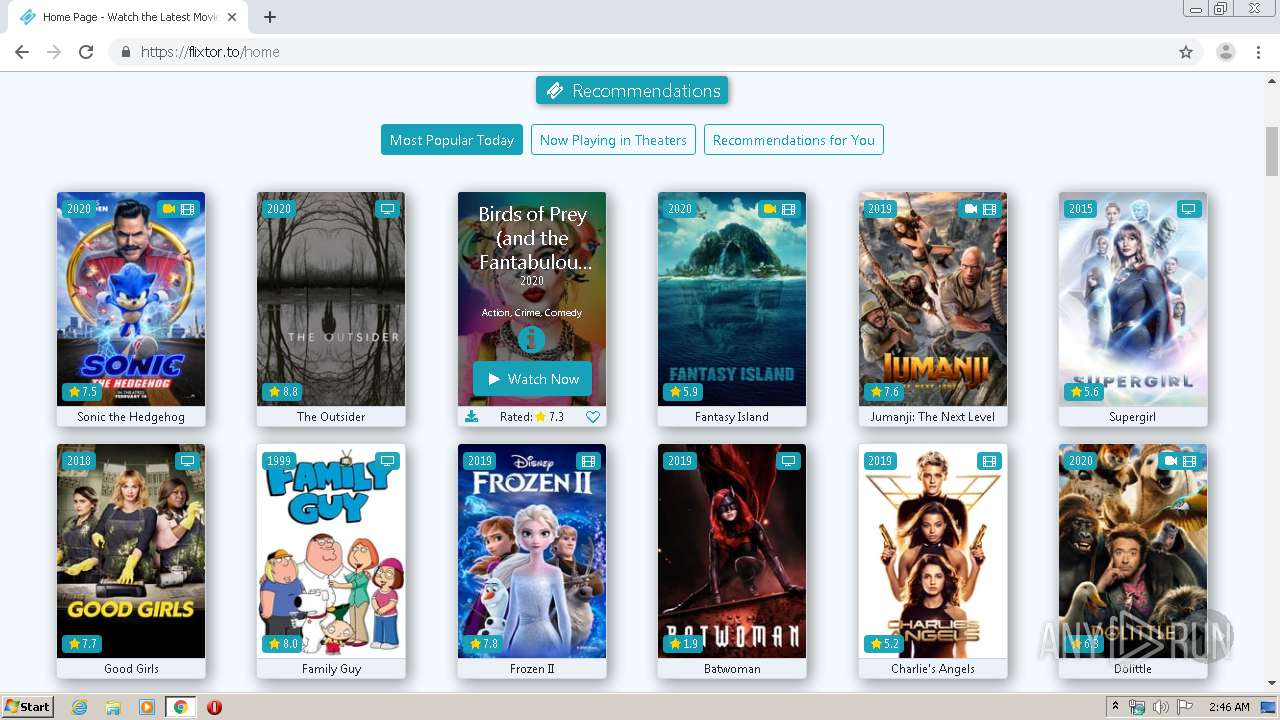The image size is (1280, 720).
Task: Open the Supergirl poster
Action: coord(1133,299)
